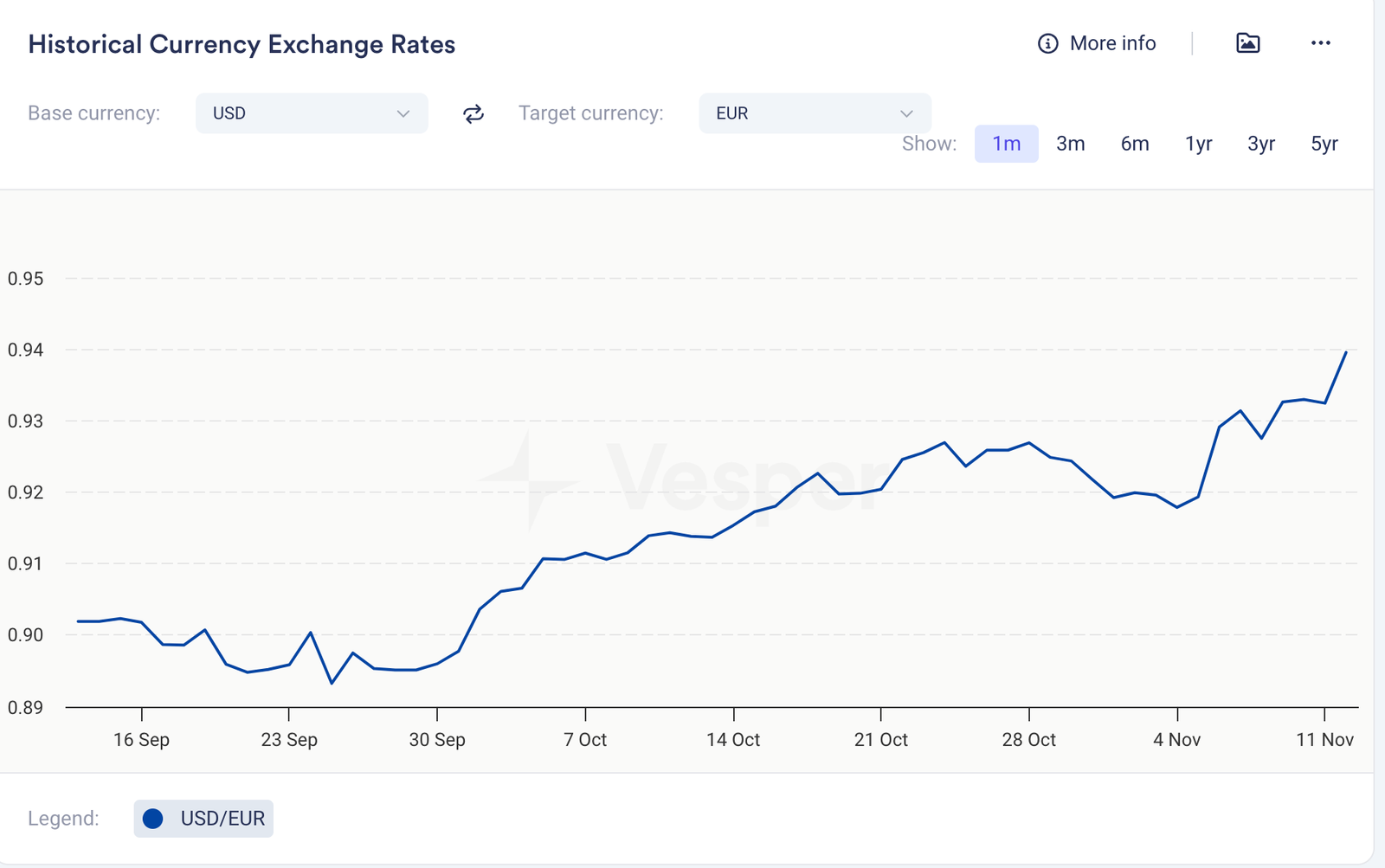Show the 6m time range
The width and height of the screenshot is (1385, 868).
point(1134,144)
